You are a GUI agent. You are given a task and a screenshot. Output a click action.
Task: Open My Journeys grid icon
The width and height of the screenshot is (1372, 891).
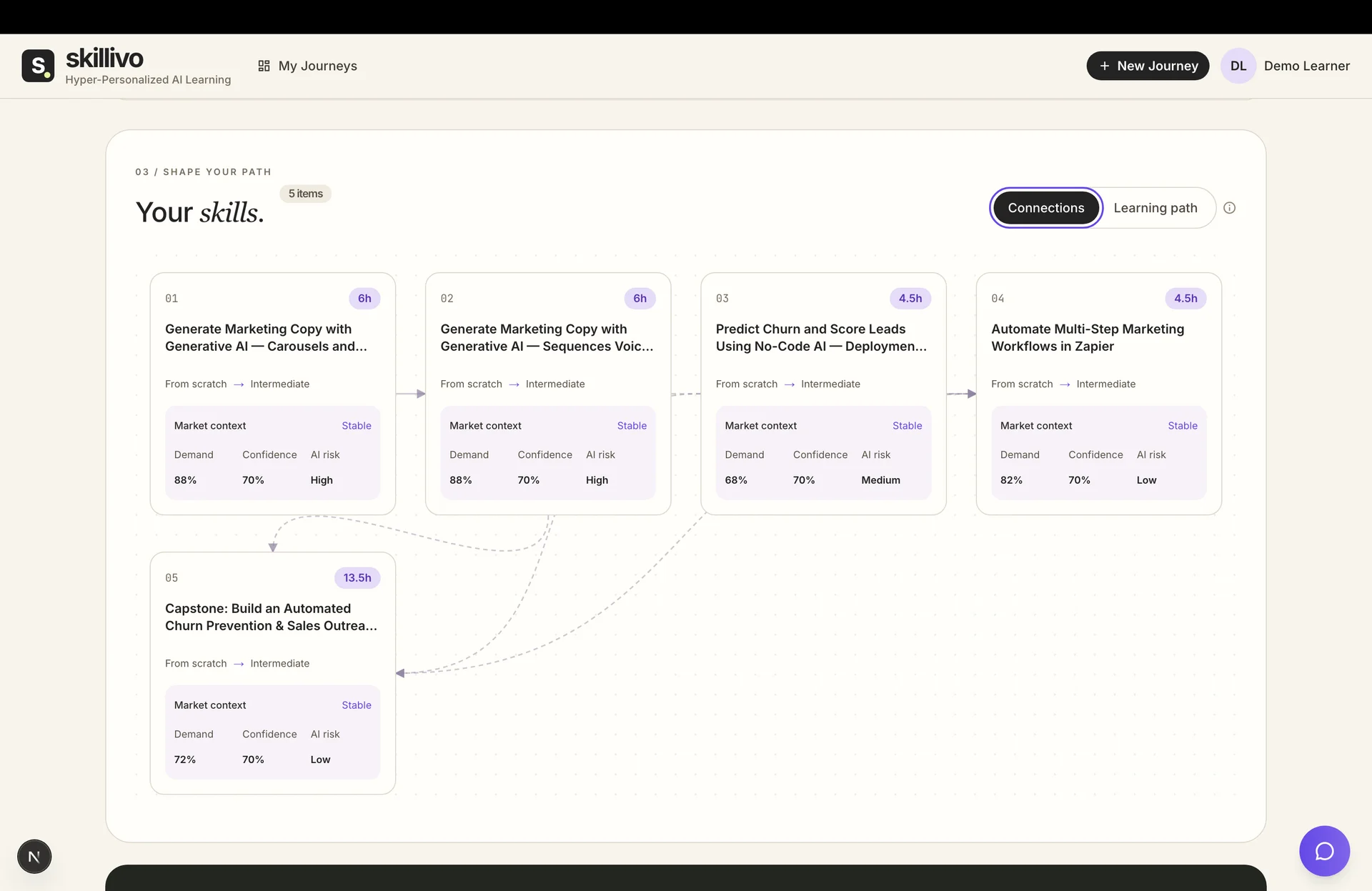click(264, 66)
